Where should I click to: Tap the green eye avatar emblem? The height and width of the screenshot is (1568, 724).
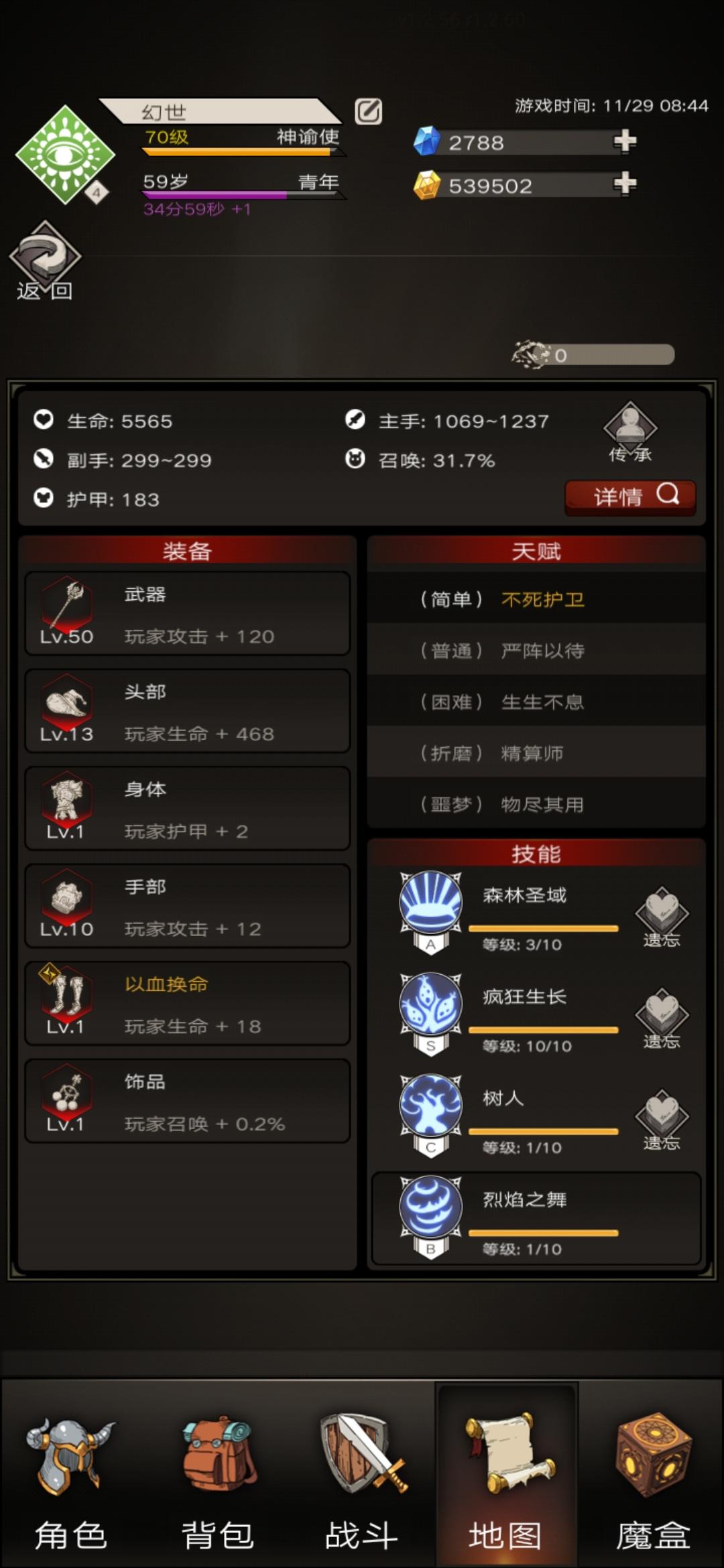tap(64, 155)
